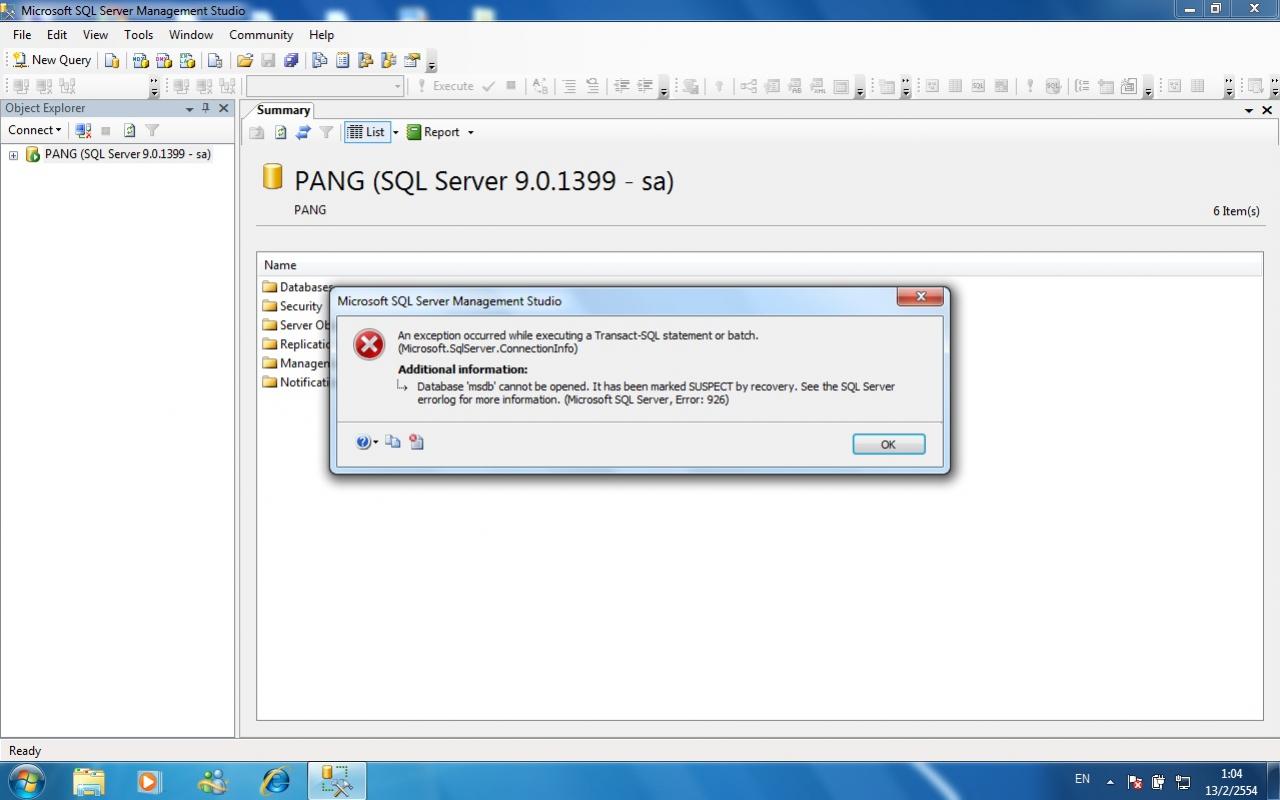Open the available databases combo box
This screenshot has width=1280, height=800.
pos(325,86)
